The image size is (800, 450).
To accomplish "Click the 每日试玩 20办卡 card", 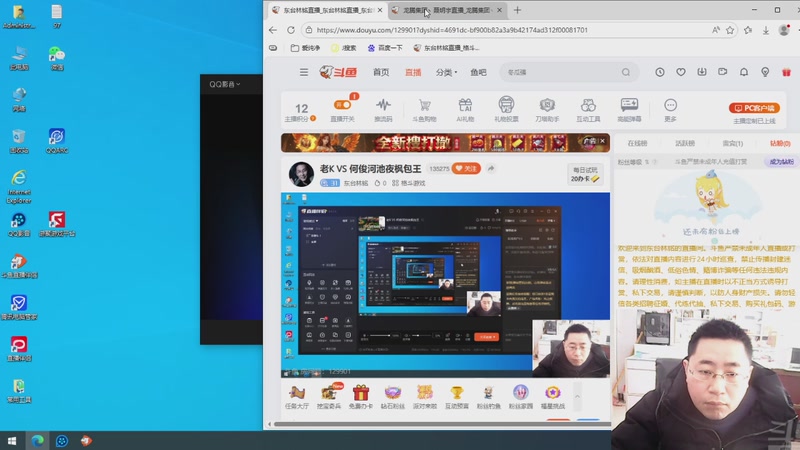I will pos(585,174).
